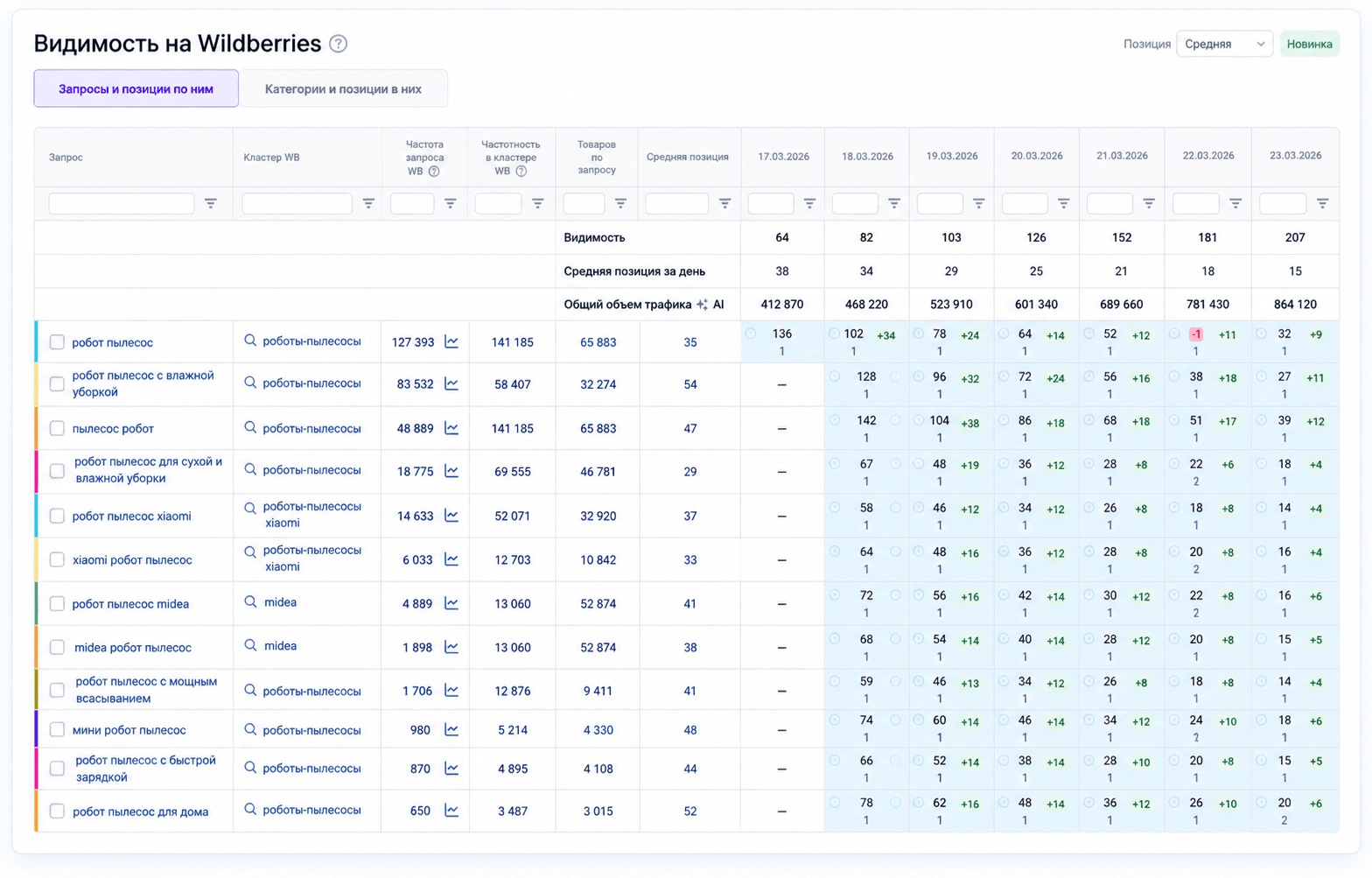Open filter icon for 17.03.2026 column

pyautogui.click(x=809, y=203)
